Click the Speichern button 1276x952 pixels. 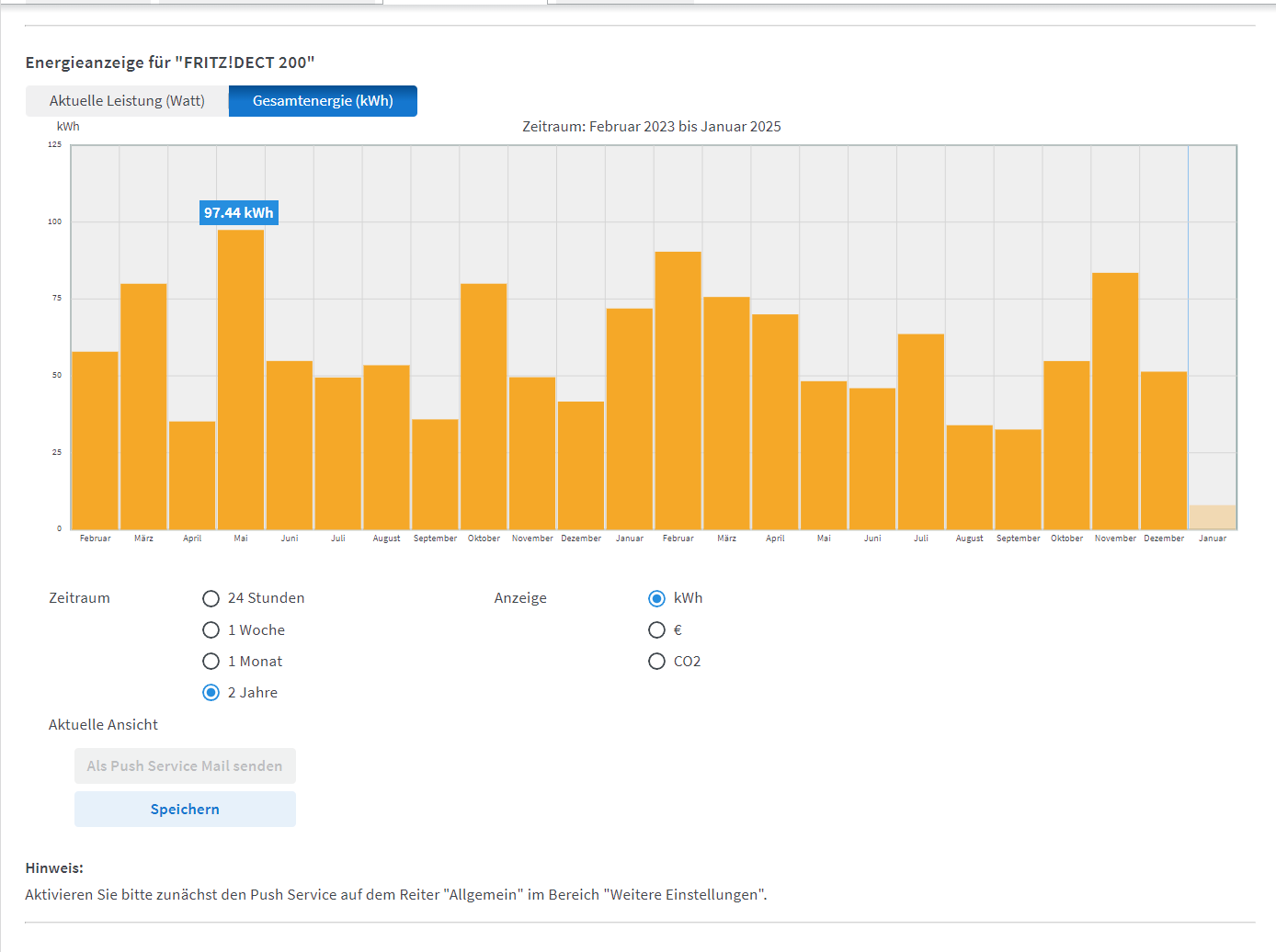tap(185, 810)
